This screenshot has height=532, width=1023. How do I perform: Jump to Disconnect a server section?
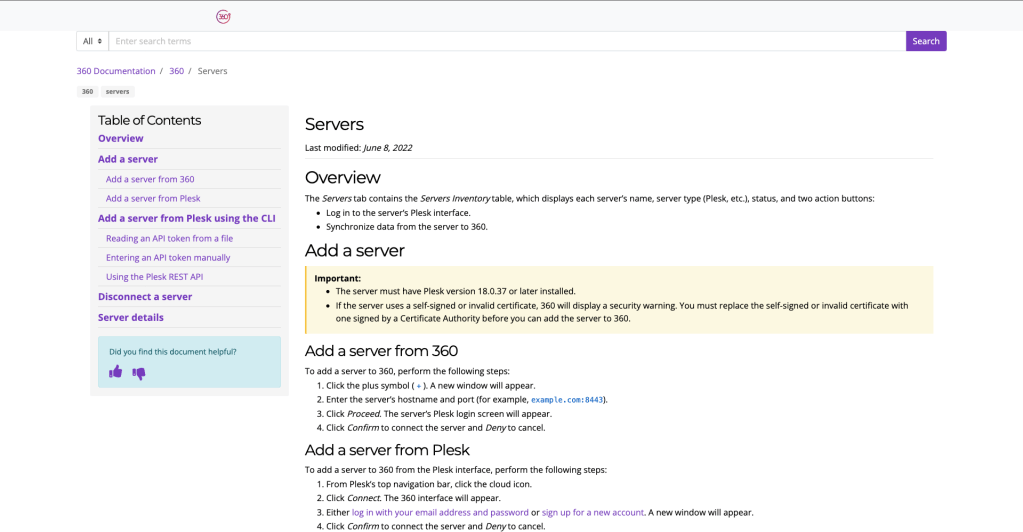tap(145, 296)
